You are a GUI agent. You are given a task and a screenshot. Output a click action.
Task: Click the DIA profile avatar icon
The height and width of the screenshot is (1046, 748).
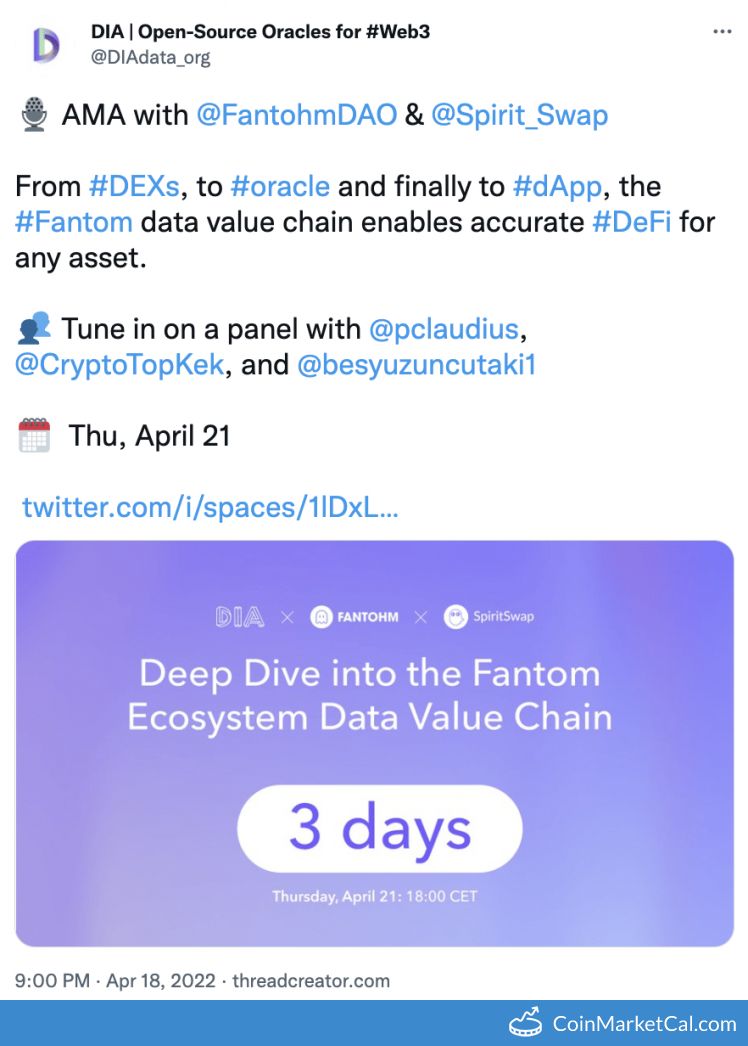pos(46,45)
